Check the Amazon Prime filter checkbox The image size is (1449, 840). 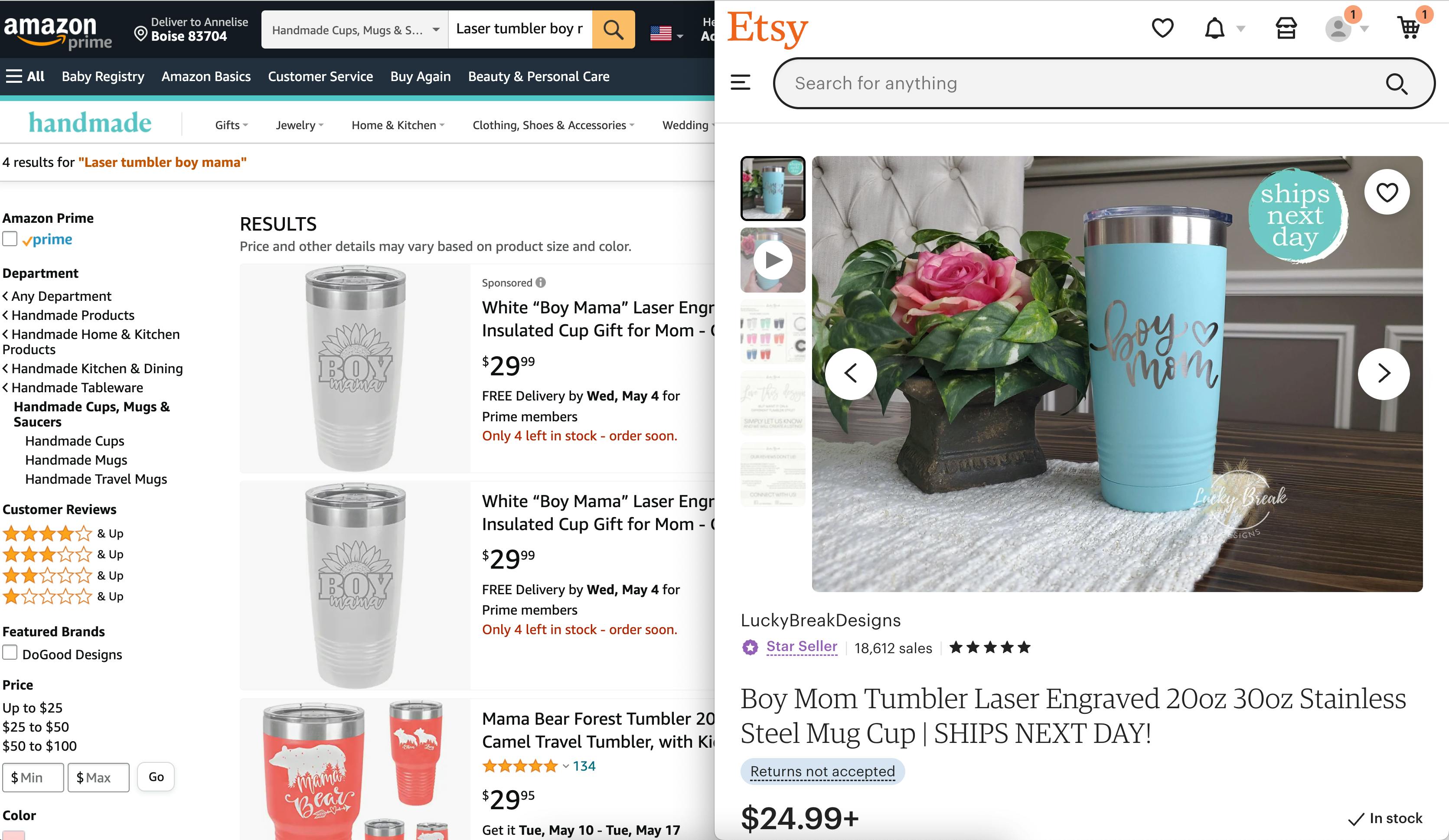click(10, 238)
